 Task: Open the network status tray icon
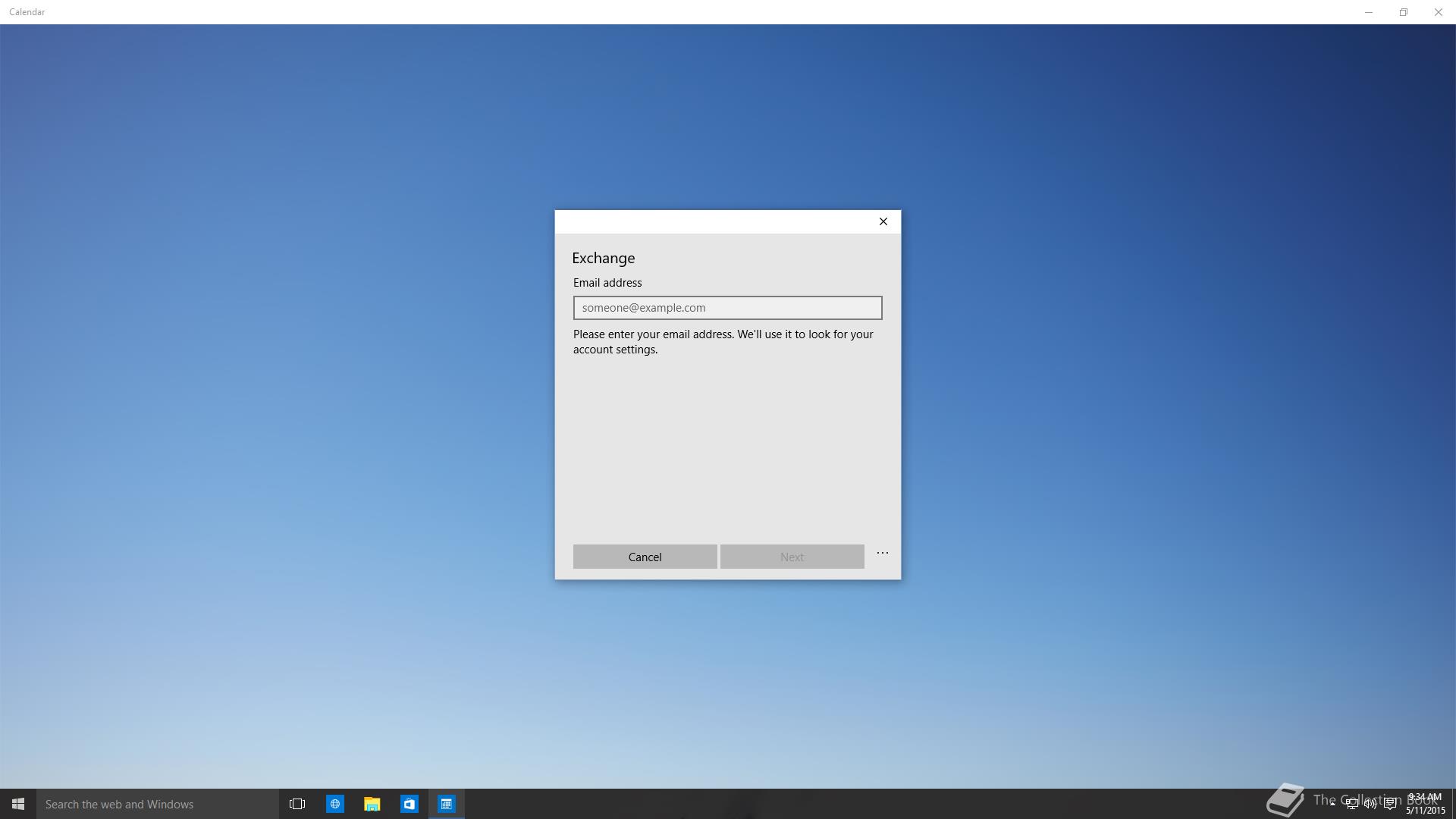click(x=1351, y=805)
